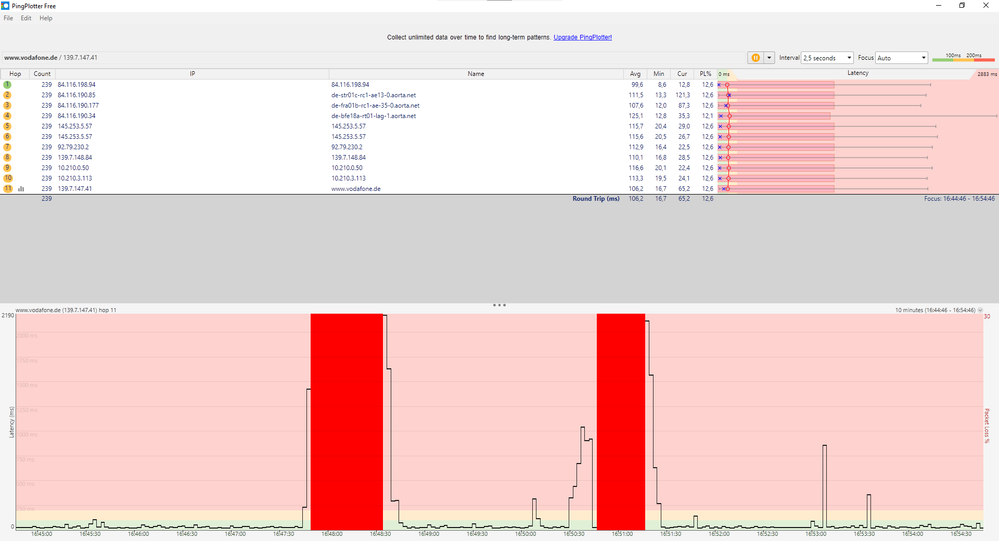The width and height of the screenshot is (999, 541).
Task: Click the panel splitter three-dot handle
Action: pos(499,305)
